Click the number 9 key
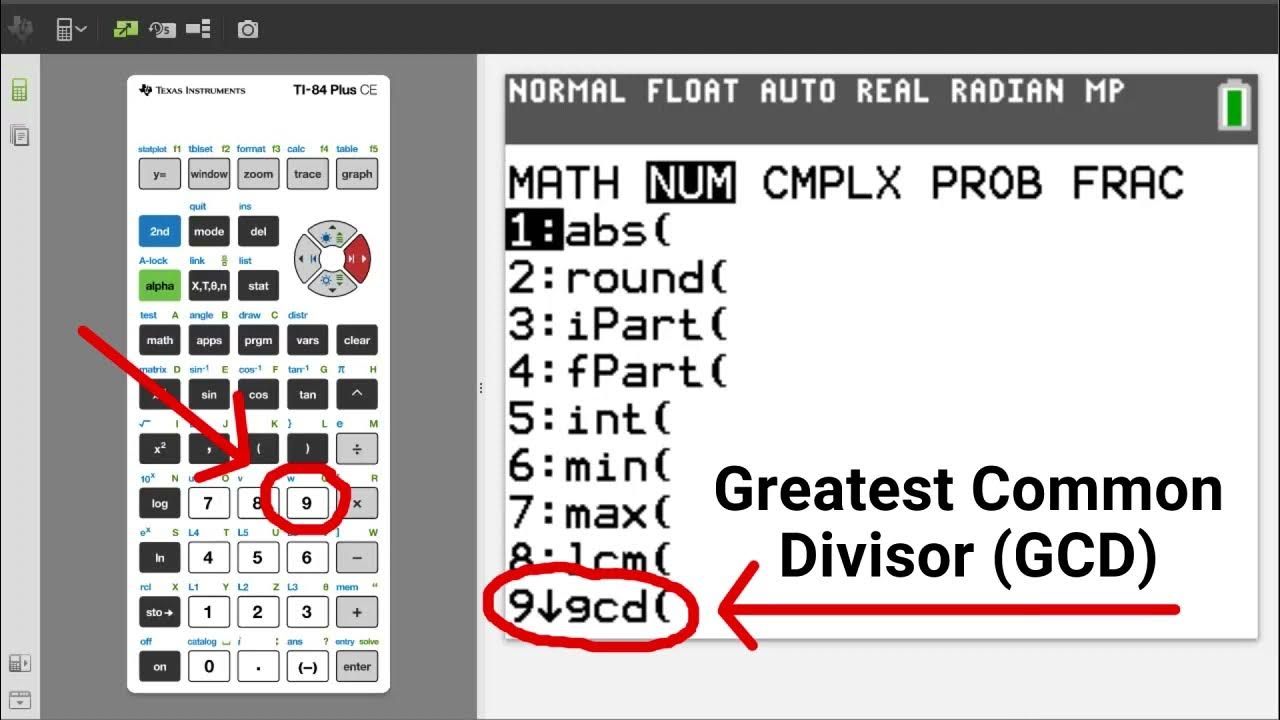Screen dimensions: 1280x720 (307, 503)
